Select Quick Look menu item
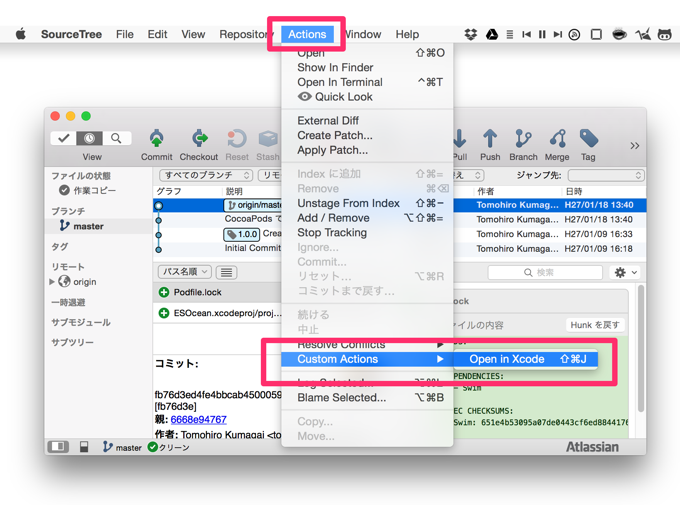 (367, 97)
